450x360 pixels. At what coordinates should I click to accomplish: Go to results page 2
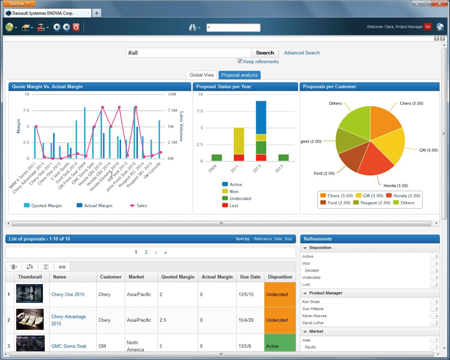pyautogui.click(x=146, y=252)
